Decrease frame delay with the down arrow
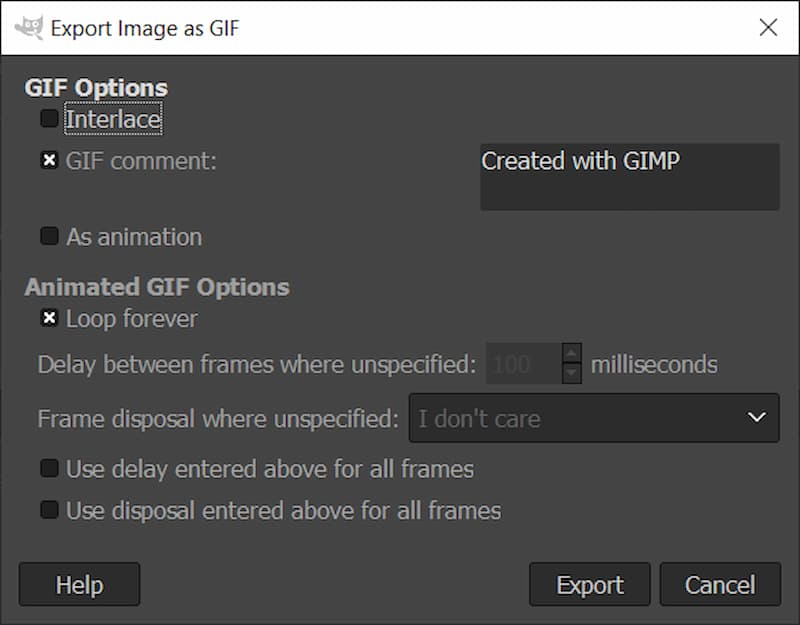This screenshot has height=625, width=800. (571, 374)
